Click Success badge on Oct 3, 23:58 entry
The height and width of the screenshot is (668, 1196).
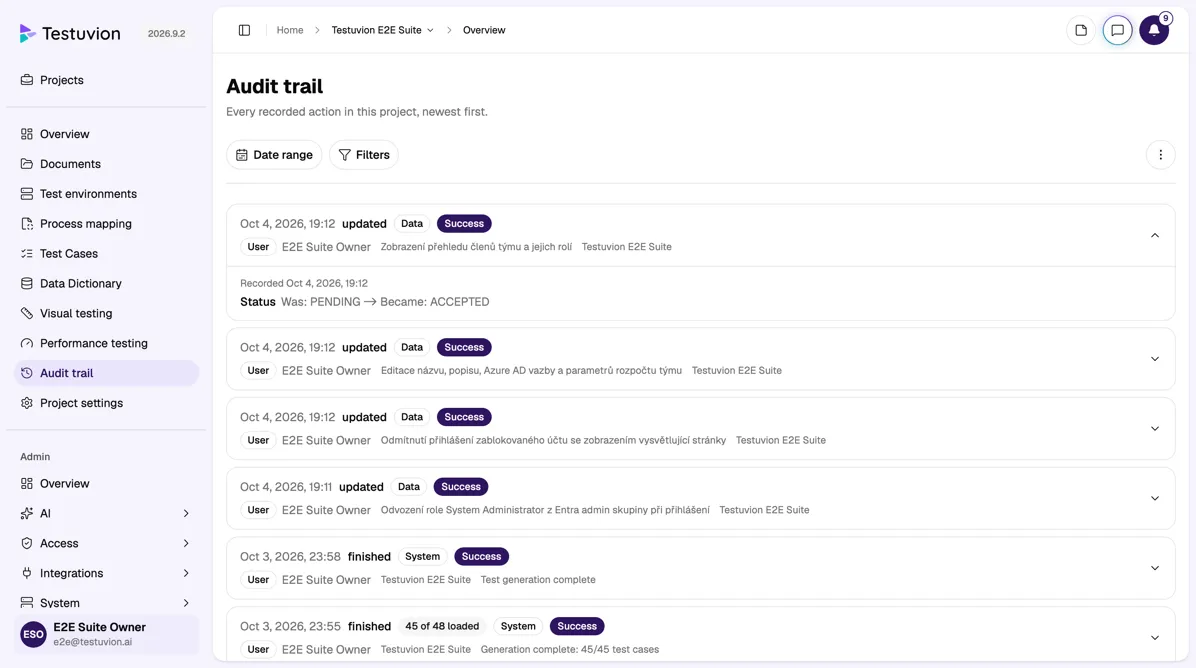[x=481, y=557]
